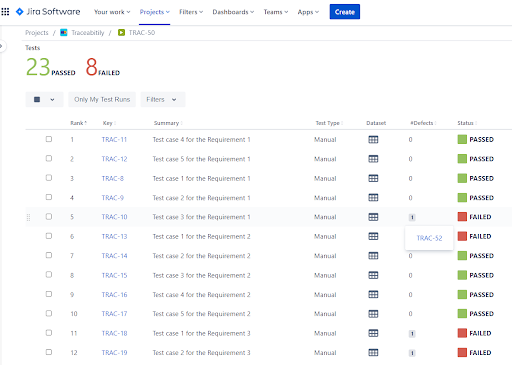
Task: Click the TRAC-50 issue type icon
Action: pyautogui.click(x=121, y=33)
